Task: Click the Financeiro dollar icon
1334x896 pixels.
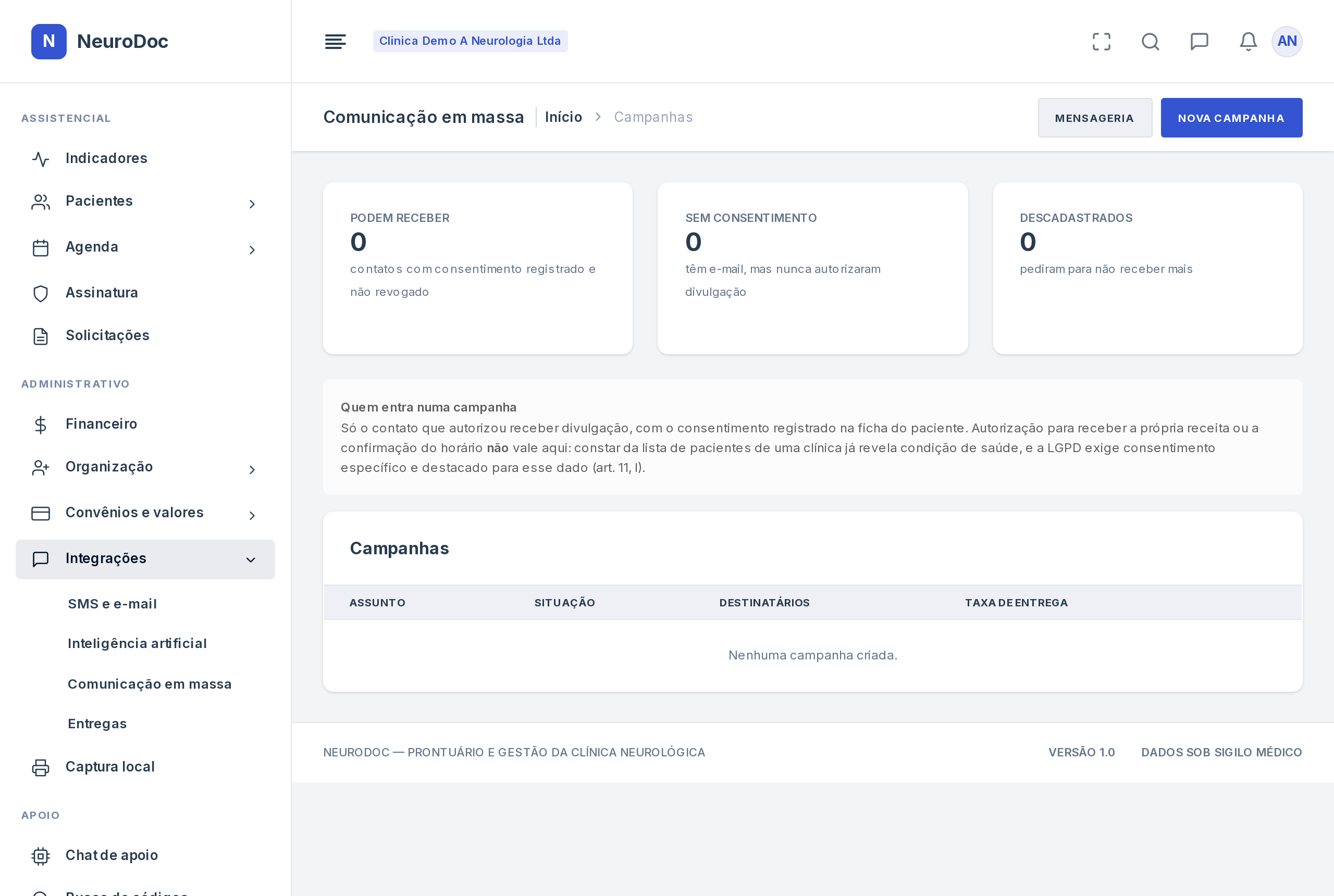Action: pyautogui.click(x=41, y=425)
